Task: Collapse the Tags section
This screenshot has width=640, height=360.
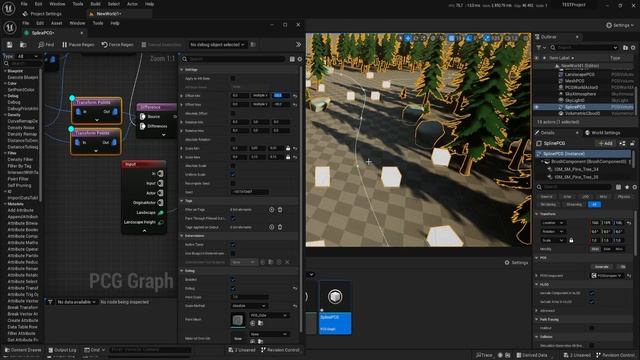Action: tap(182, 201)
